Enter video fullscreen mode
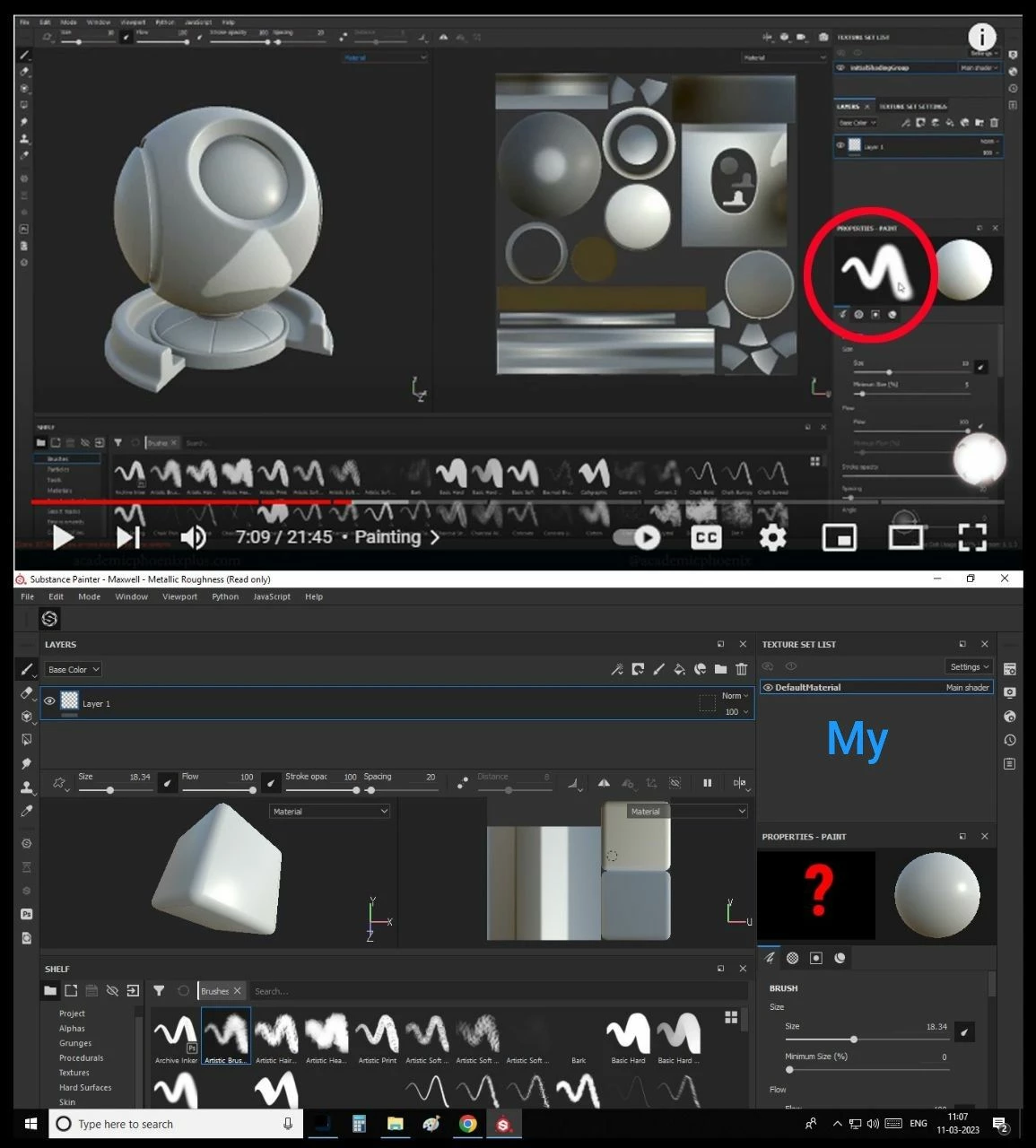Screen dimensions: 1036x1148 (972, 537)
